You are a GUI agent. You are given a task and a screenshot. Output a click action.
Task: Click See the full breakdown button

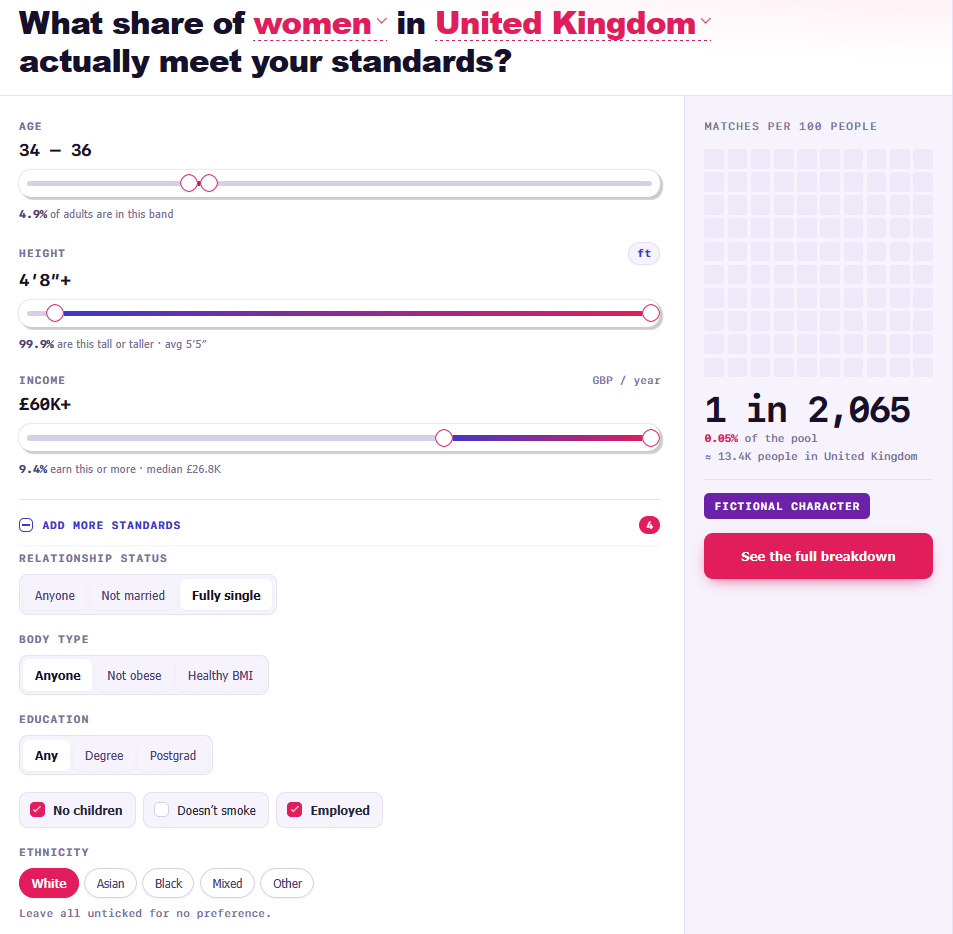point(818,556)
